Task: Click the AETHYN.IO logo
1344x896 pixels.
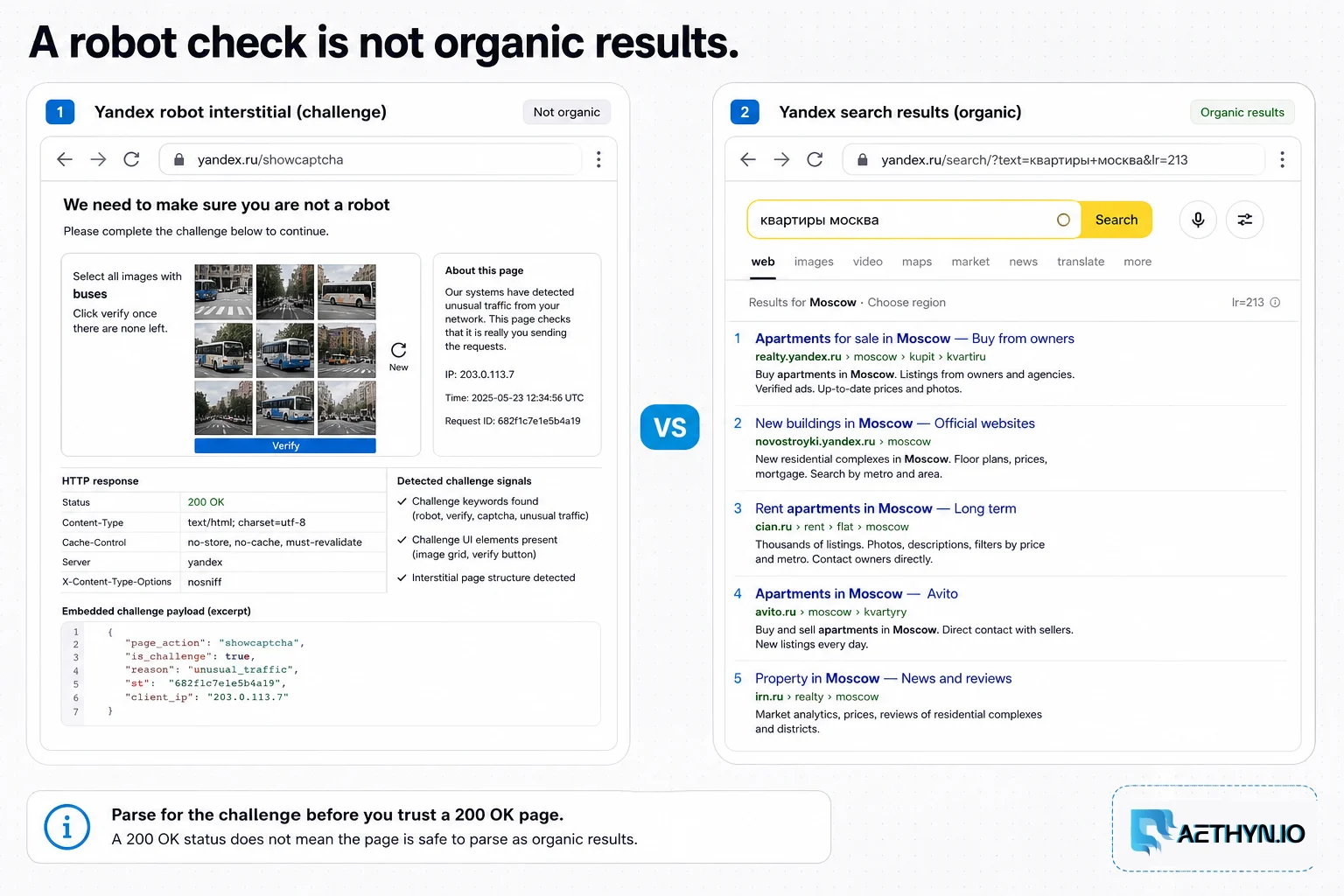Action: point(1217,831)
